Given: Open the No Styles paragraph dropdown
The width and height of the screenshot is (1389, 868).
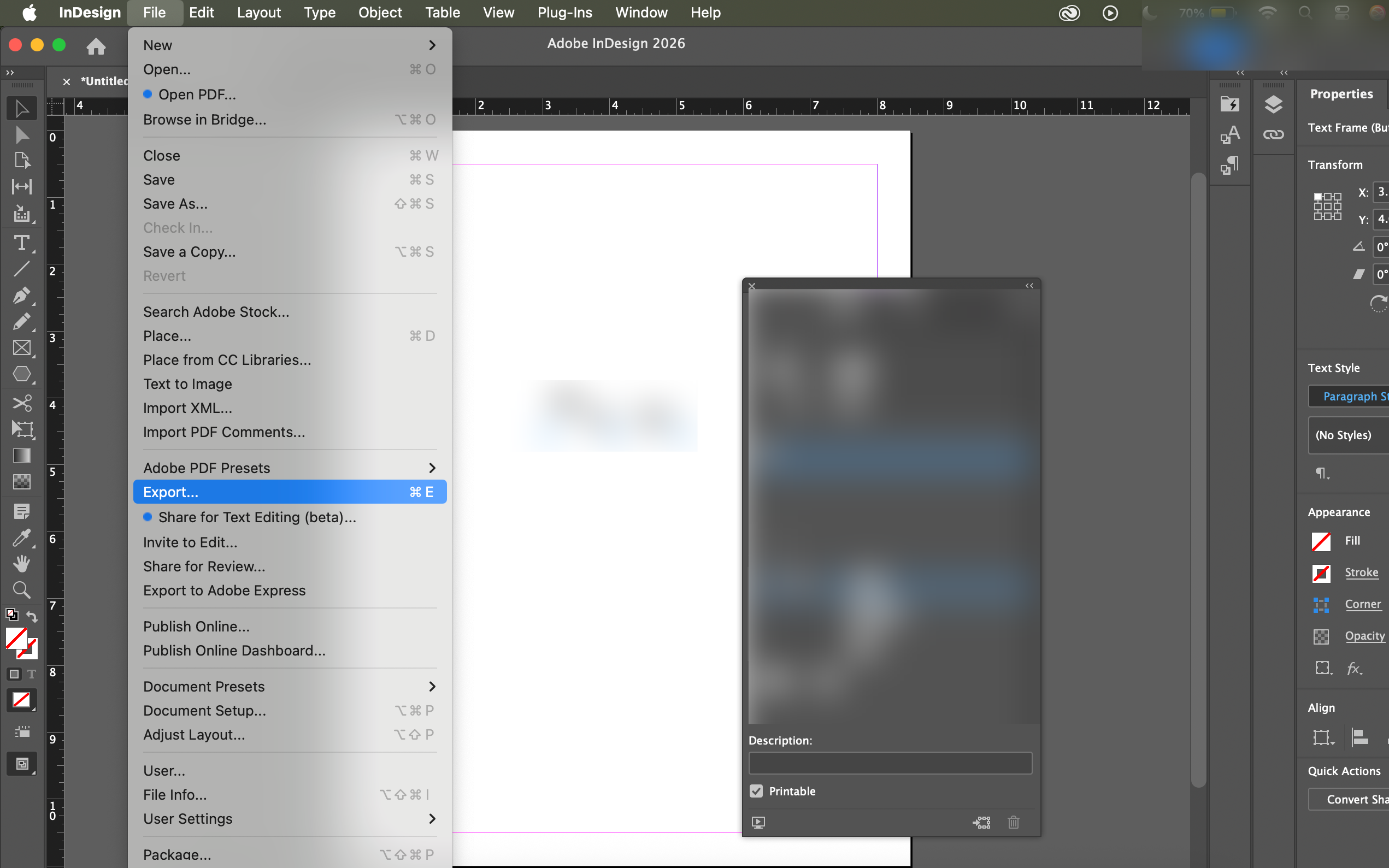Looking at the screenshot, I should point(1347,435).
